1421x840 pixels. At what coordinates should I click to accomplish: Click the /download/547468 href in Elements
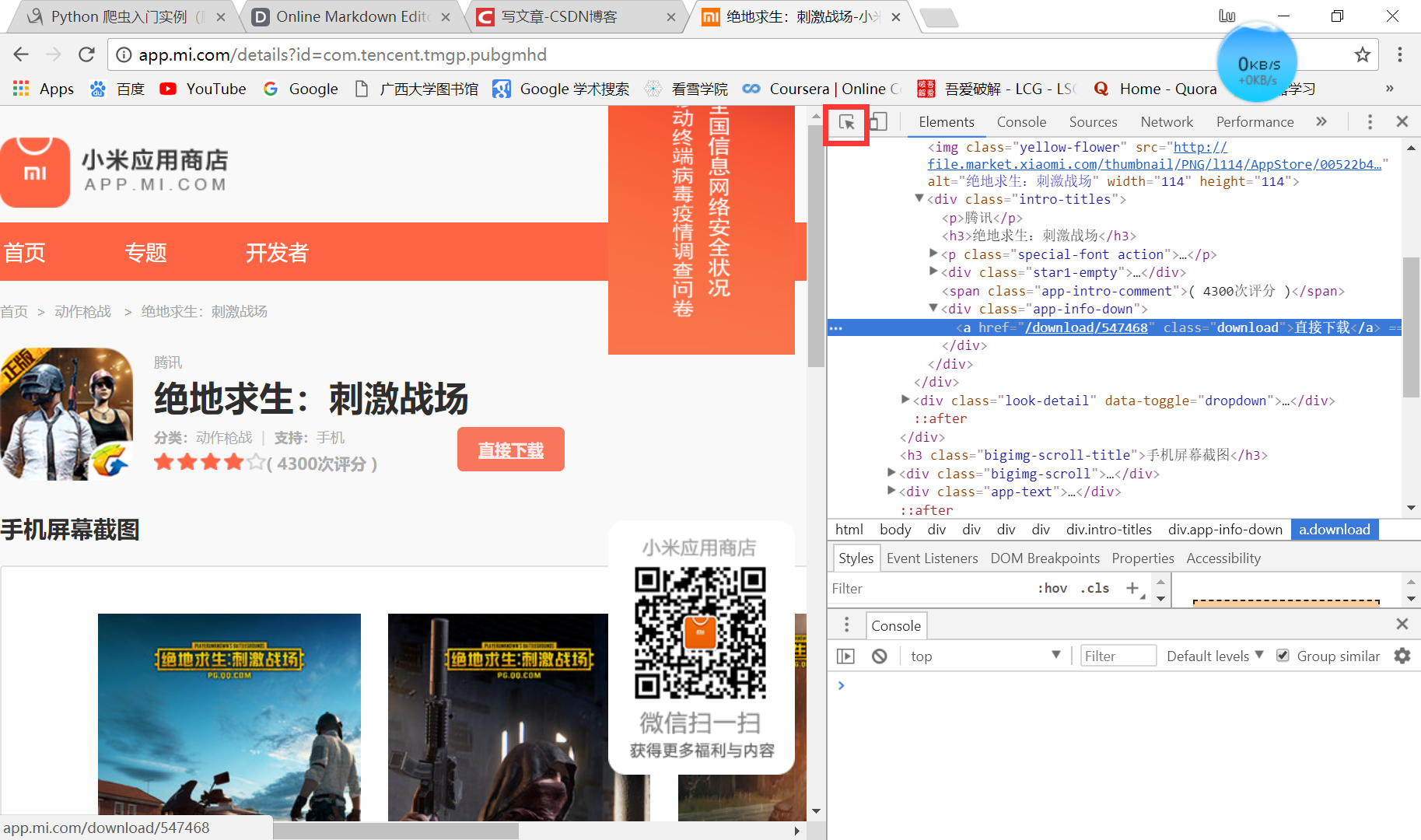[1086, 327]
